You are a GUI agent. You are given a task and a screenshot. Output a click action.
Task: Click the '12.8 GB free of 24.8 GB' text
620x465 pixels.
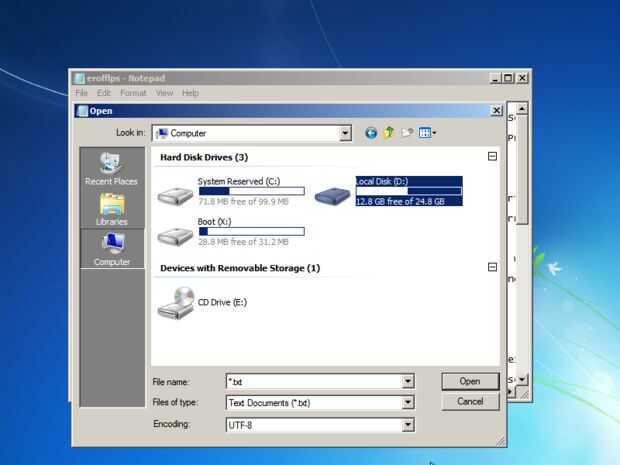click(400, 202)
